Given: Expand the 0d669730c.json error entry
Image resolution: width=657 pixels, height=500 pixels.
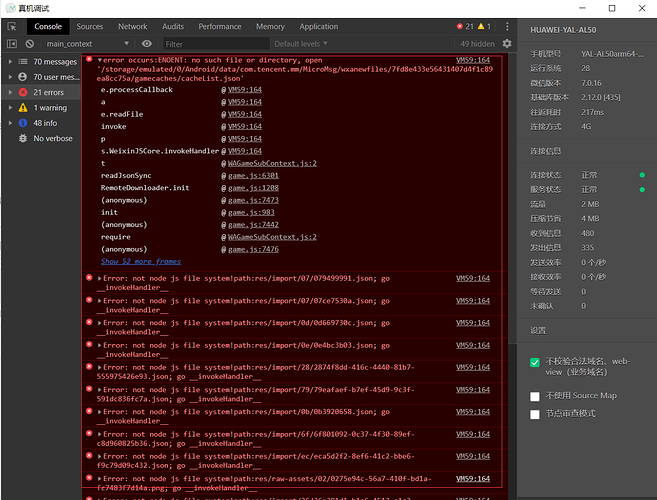Looking at the screenshot, I should [x=100, y=323].
